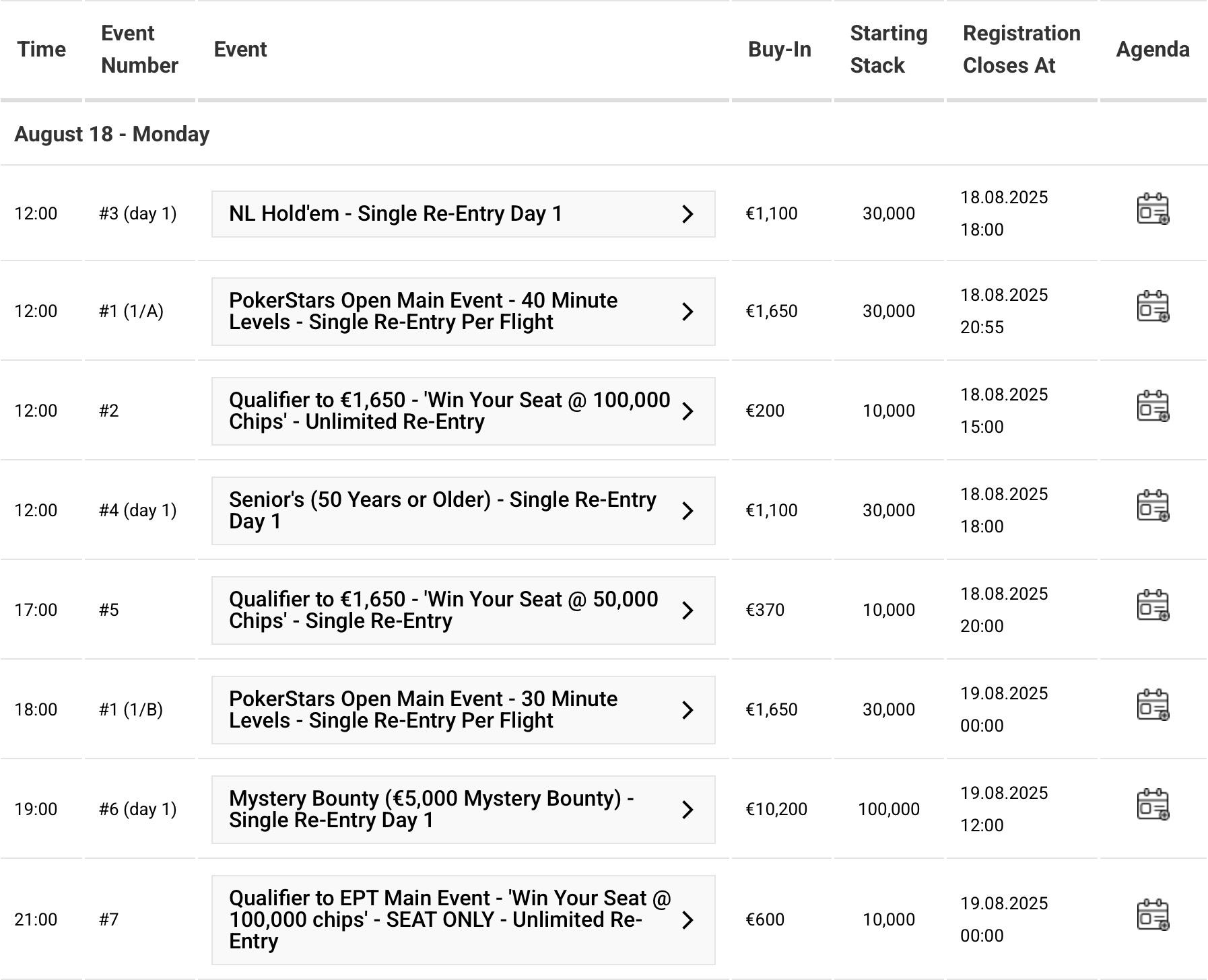Click the Starting Stack column header
Screen dimensions: 1208x980
[888, 50]
